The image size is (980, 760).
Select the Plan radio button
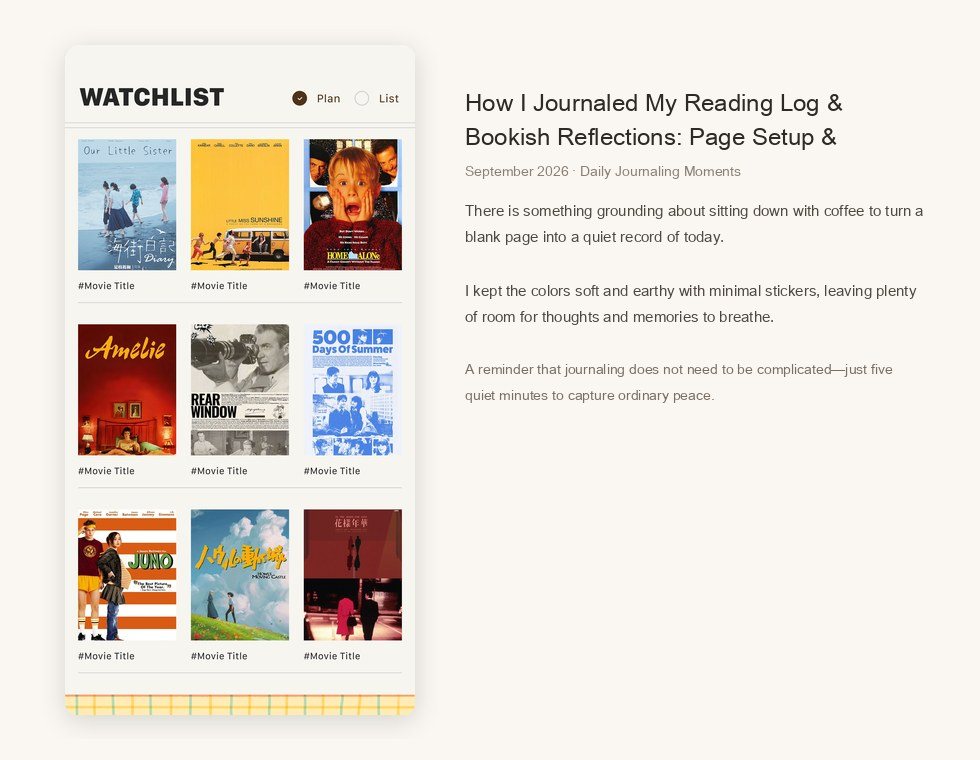299,98
